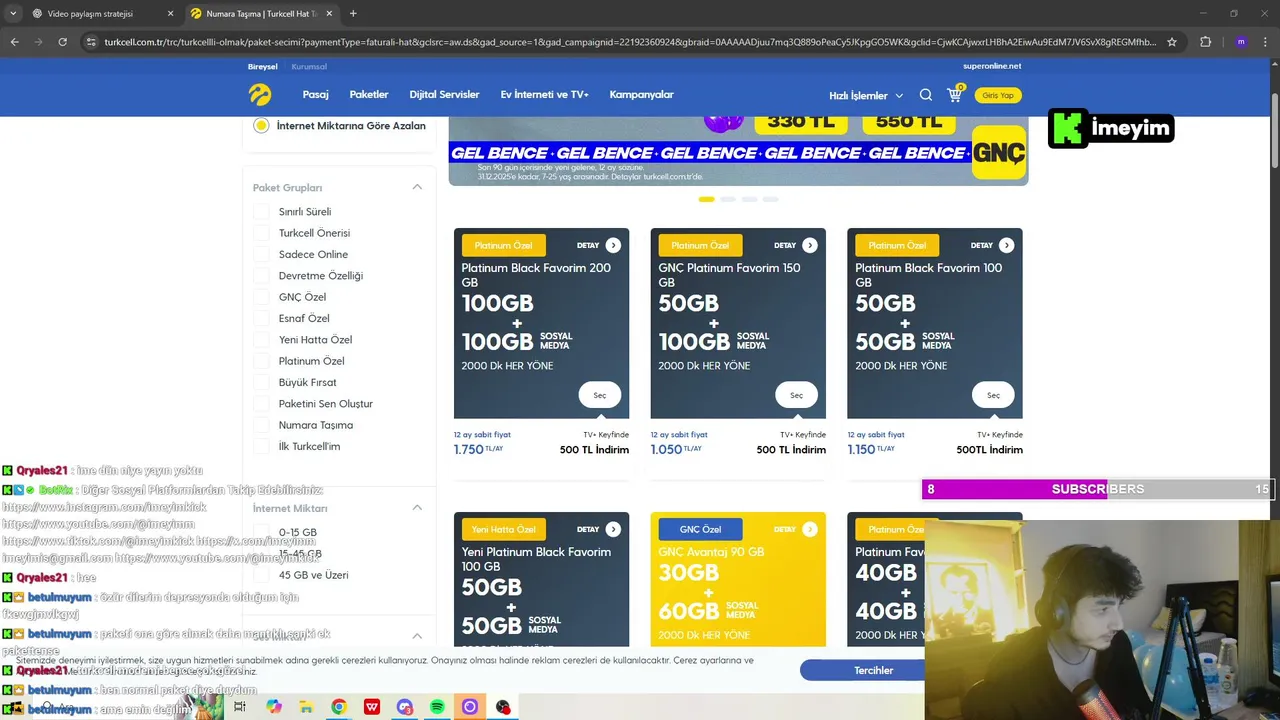Open the superonline.net link

coord(992,66)
